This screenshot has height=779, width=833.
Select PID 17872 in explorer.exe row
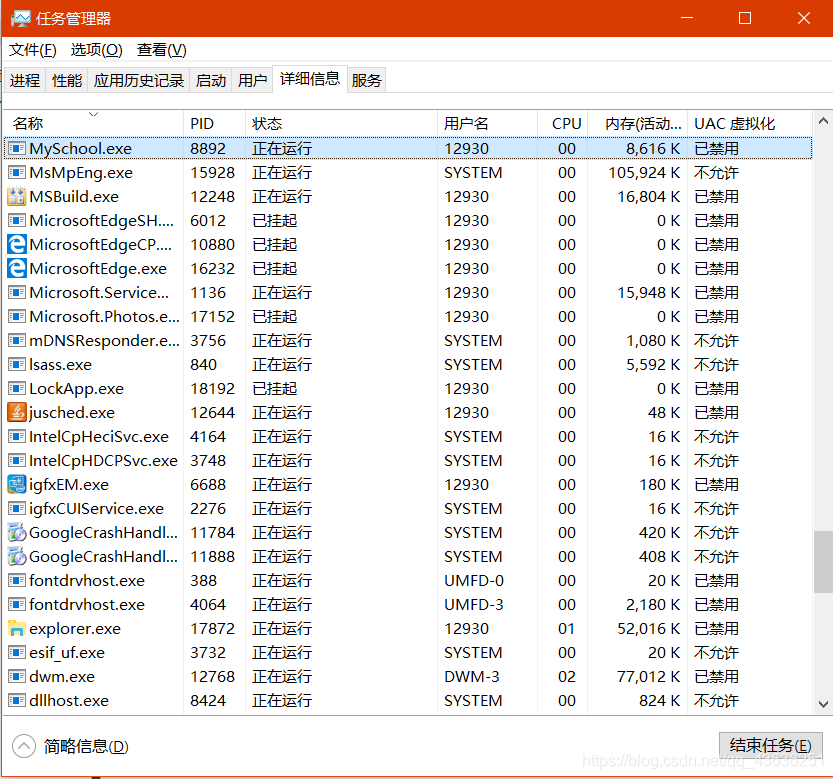click(x=212, y=629)
